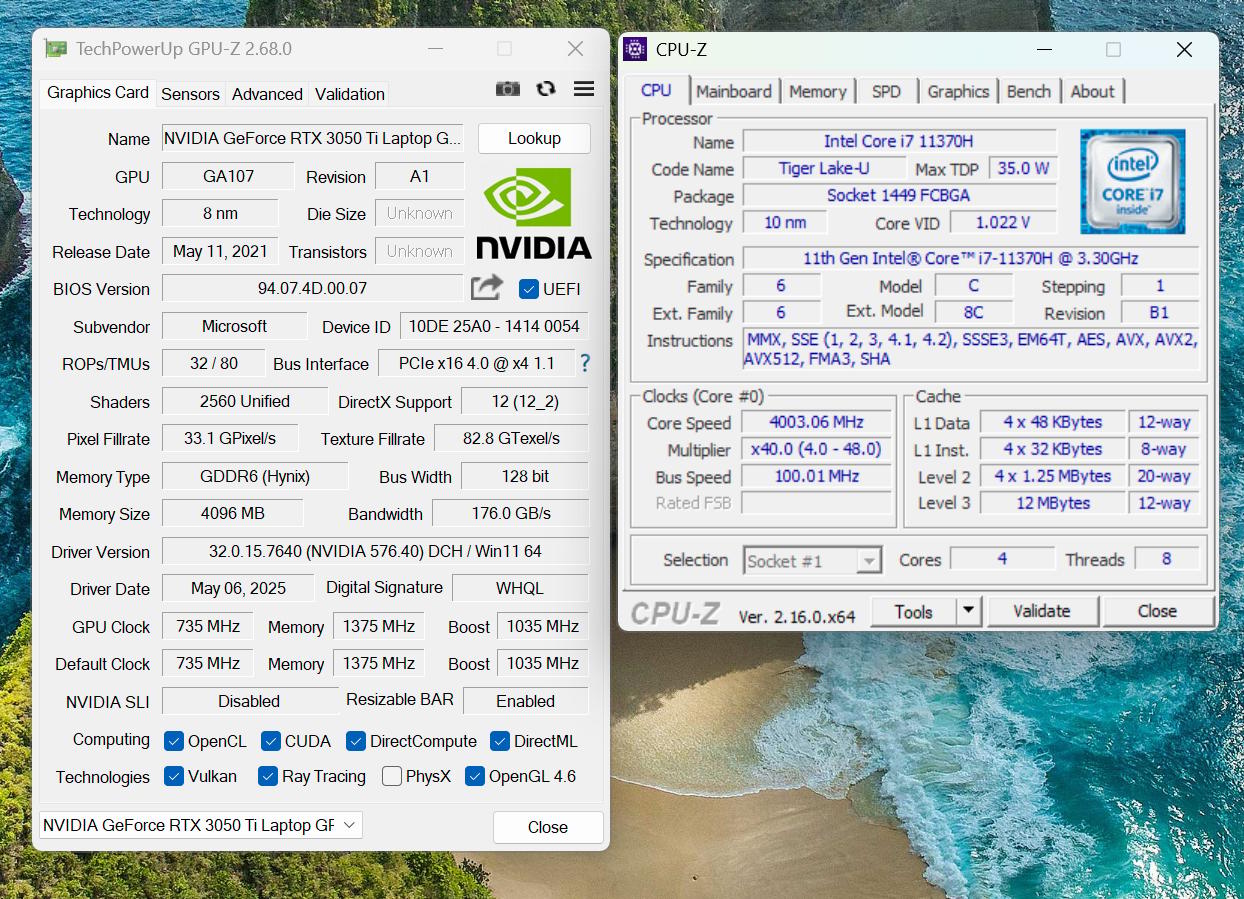Toggle the DirectCompute checkbox
Viewport: 1244px width, 899px height.
[355, 741]
